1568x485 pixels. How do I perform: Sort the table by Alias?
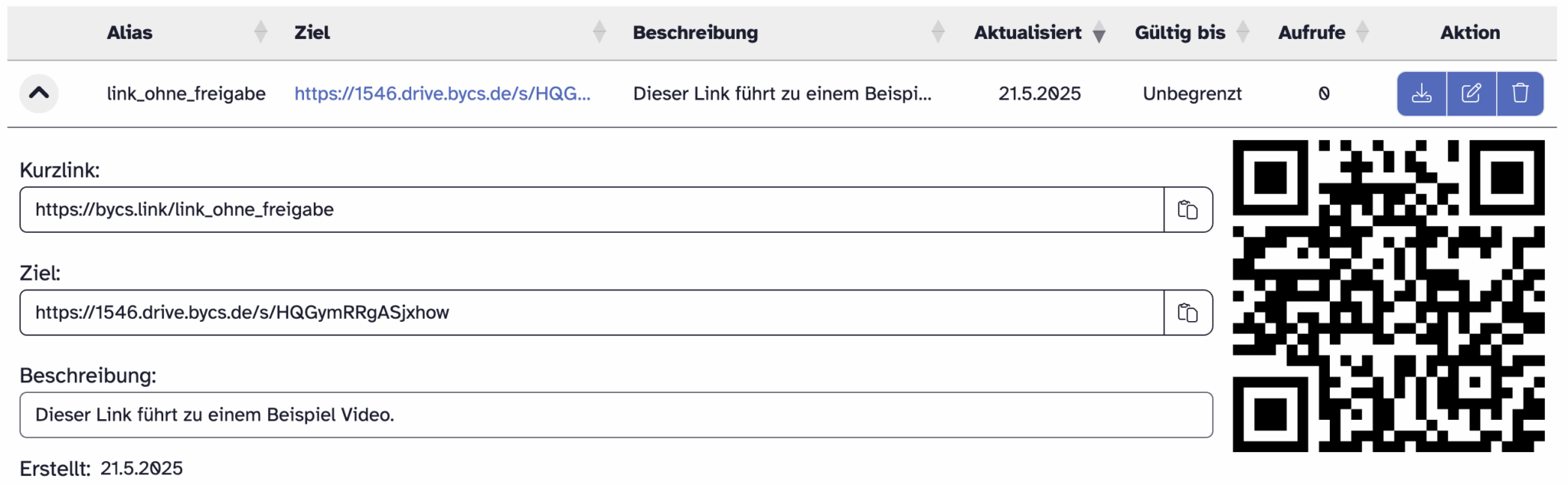261,32
